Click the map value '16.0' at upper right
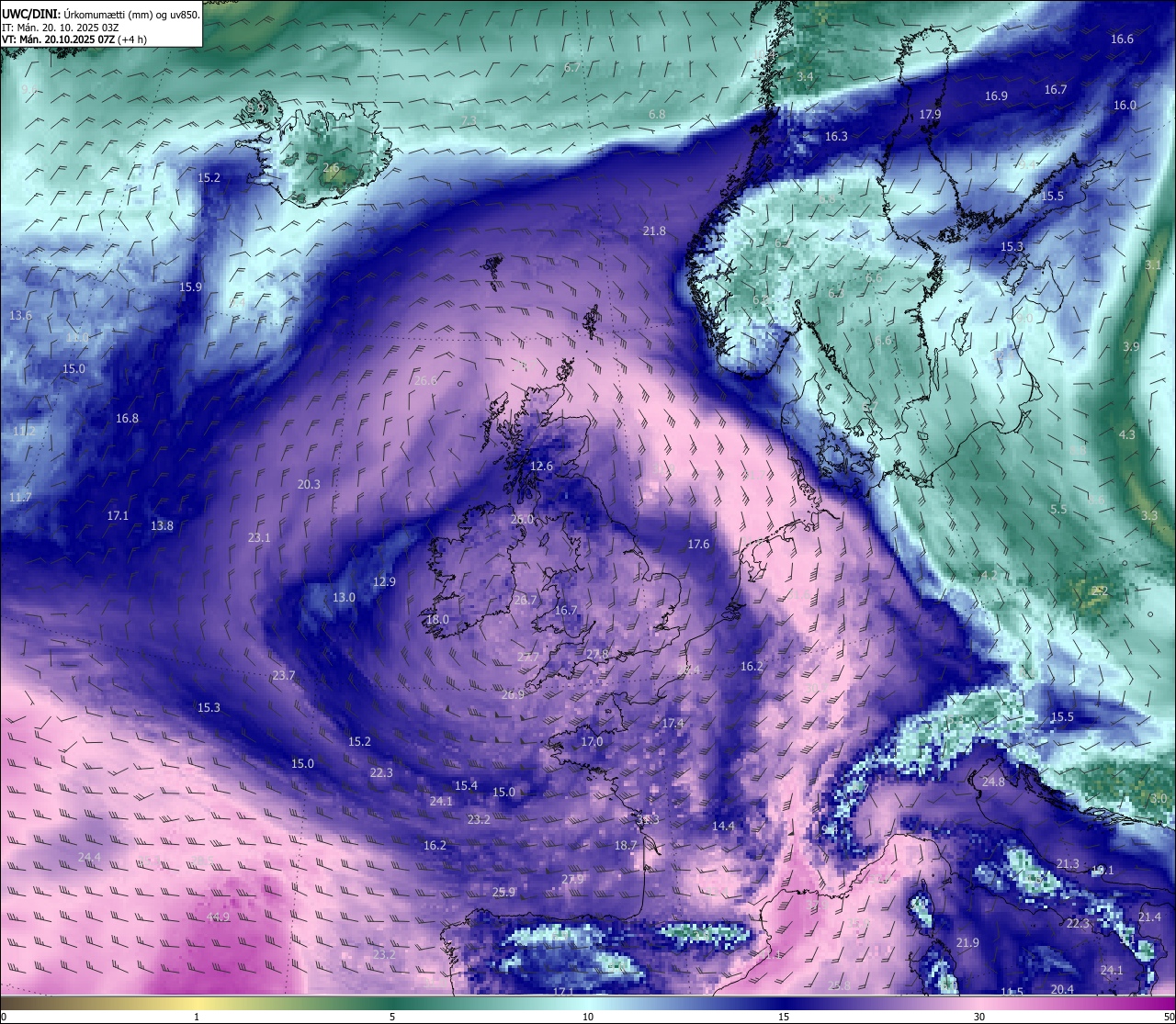 coord(1125,106)
